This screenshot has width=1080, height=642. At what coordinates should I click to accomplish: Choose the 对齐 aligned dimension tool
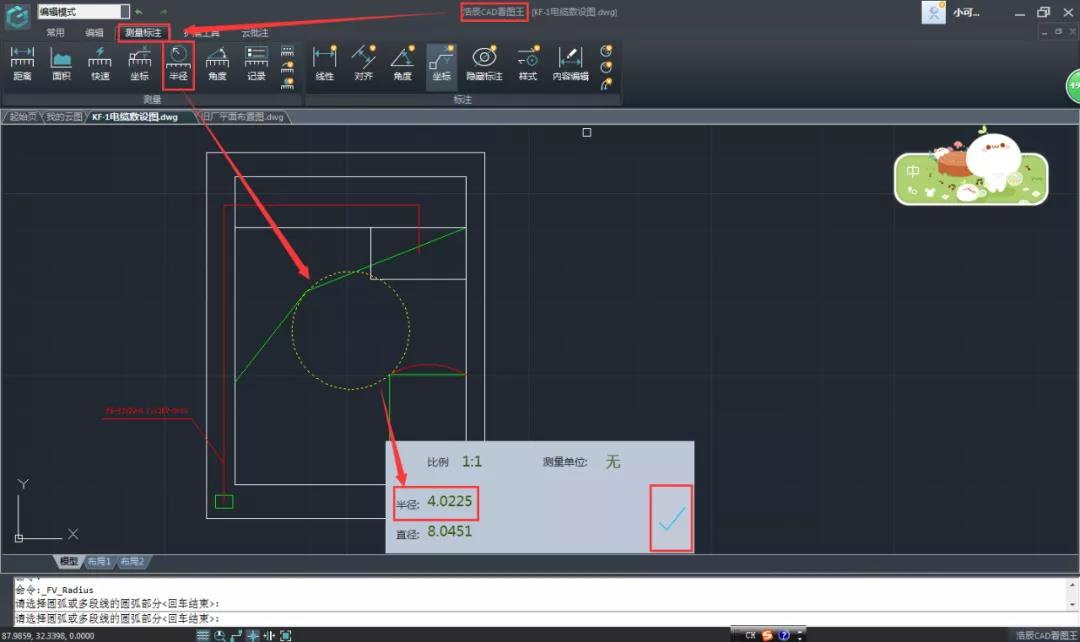tap(363, 62)
